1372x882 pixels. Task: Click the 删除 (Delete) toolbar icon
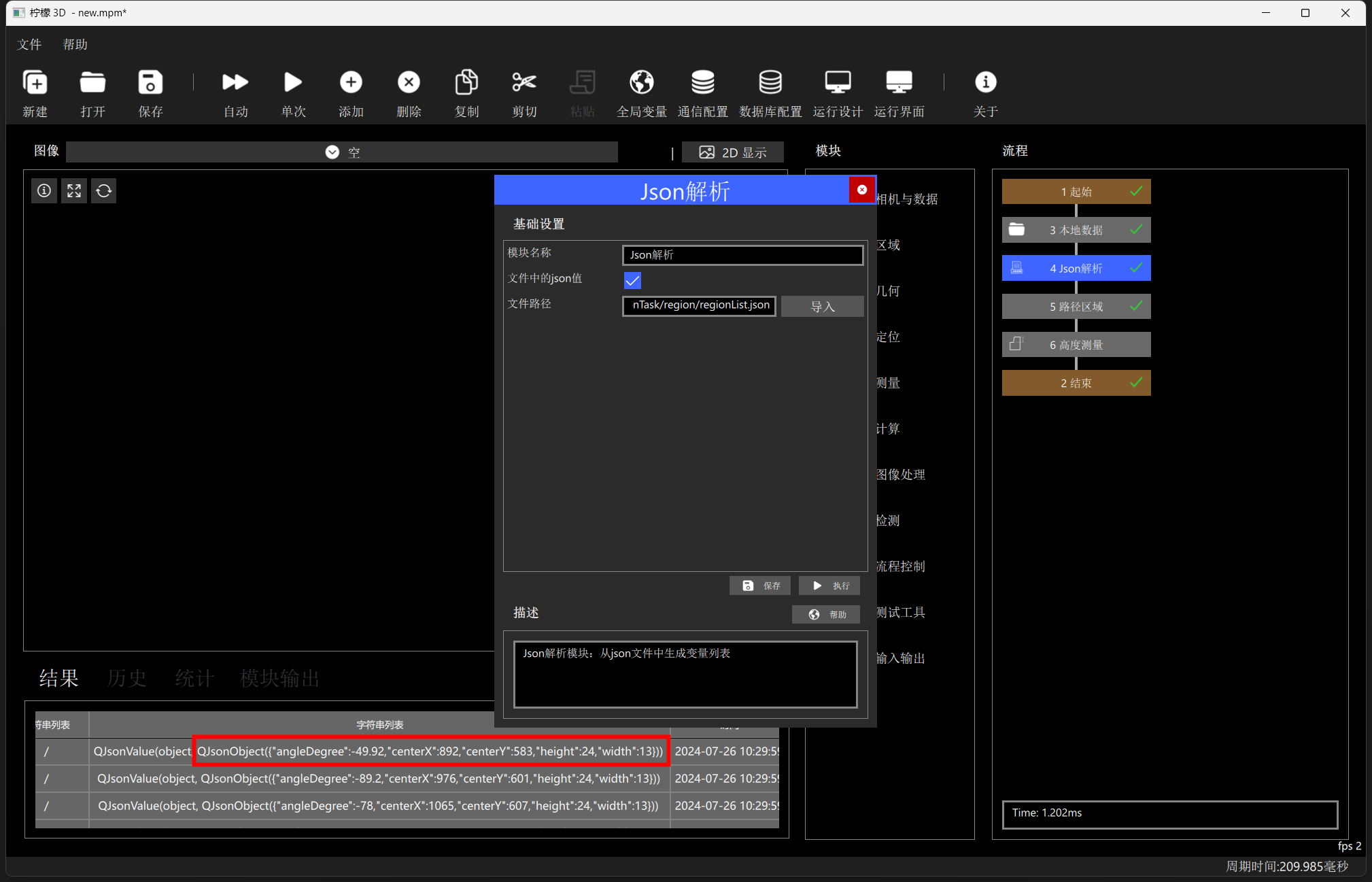pyautogui.click(x=409, y=82)
